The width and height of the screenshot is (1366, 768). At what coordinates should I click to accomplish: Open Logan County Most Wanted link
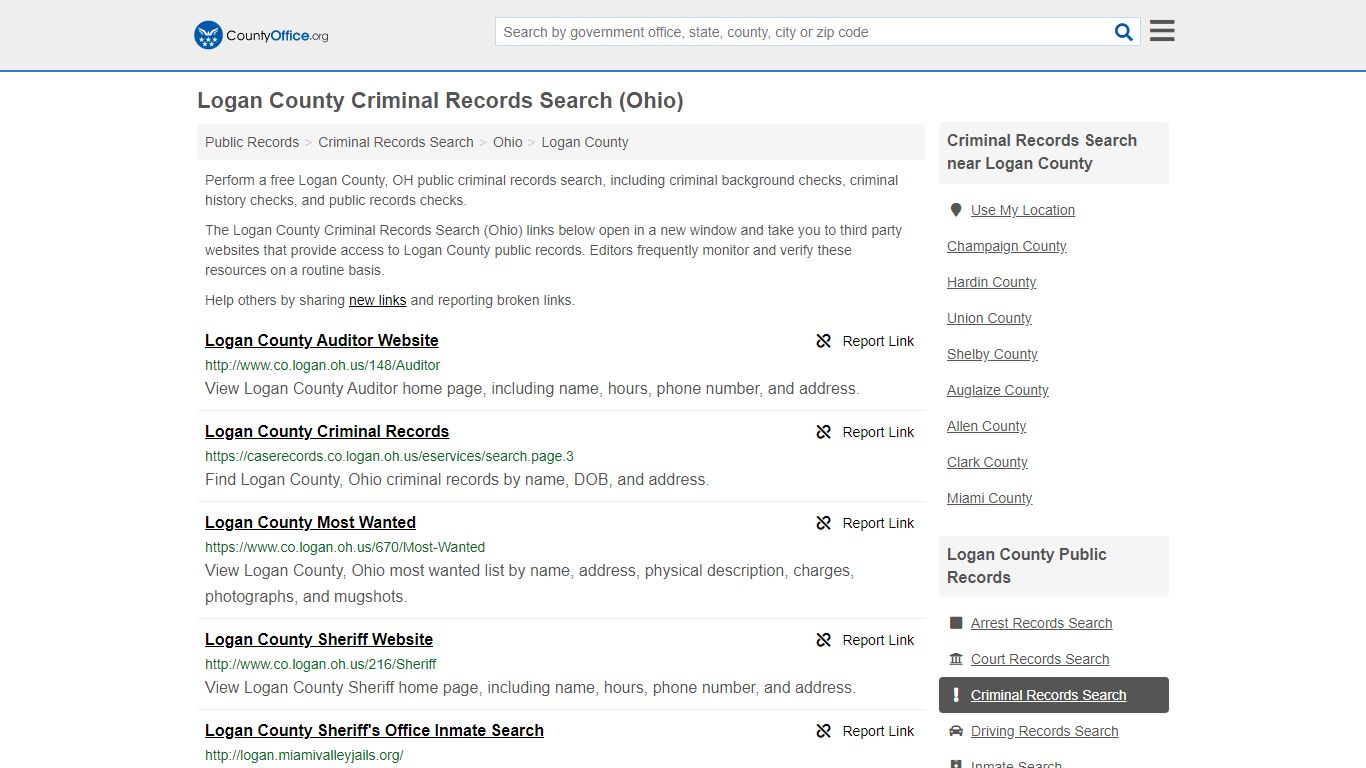(310, 522)
